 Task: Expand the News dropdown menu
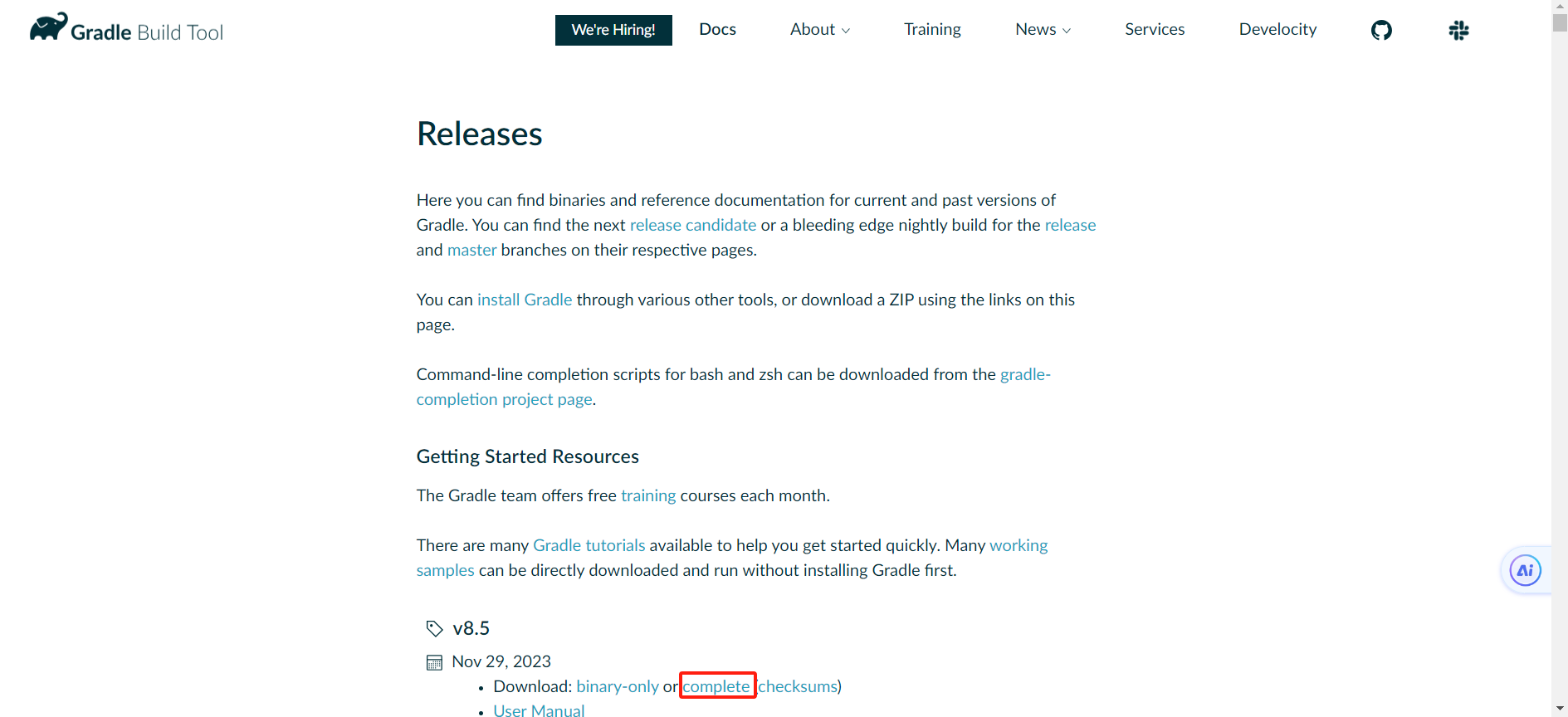[1043, 30]
